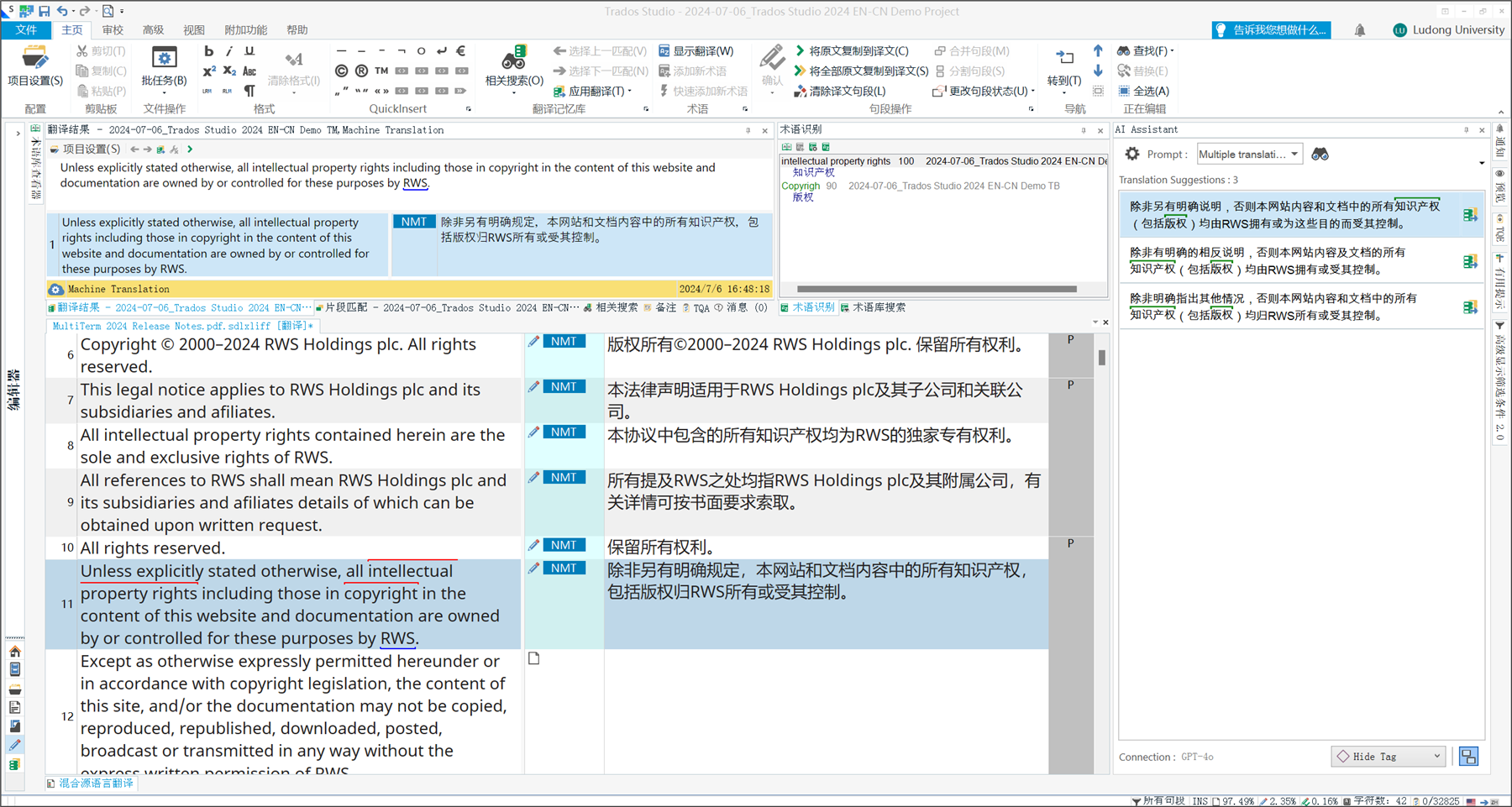Click NMT status of segment 8
Image resolution: width=1512 pixels, height=807 pixels.
click(x=564, y=432)
